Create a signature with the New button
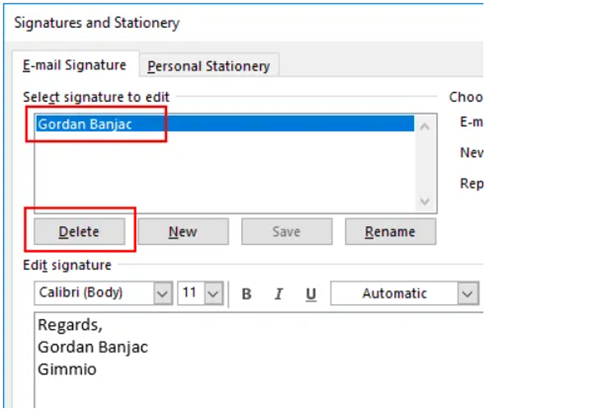The width and height of the screenshot is (602, 412). (182, 231)
